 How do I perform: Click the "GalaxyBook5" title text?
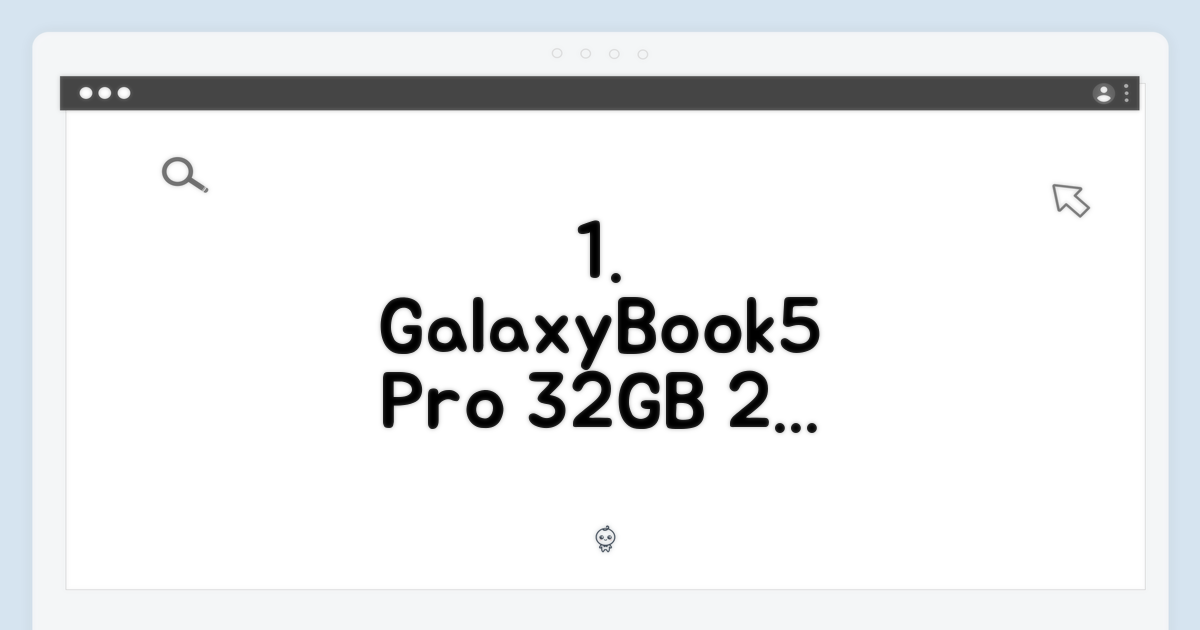pos(600,331)
